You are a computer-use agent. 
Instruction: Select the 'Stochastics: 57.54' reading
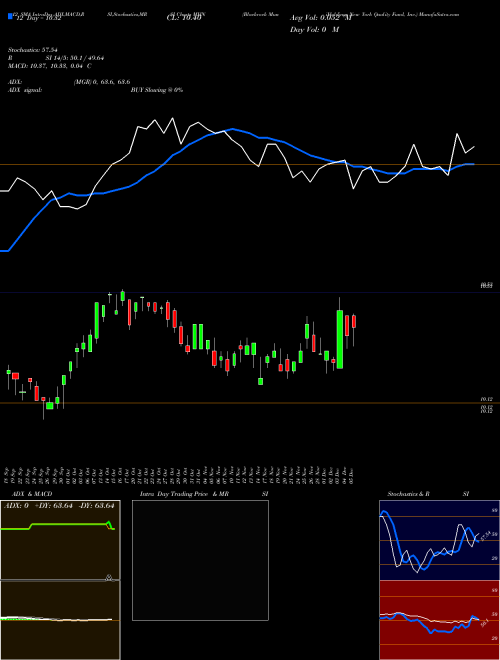(33, 50)
